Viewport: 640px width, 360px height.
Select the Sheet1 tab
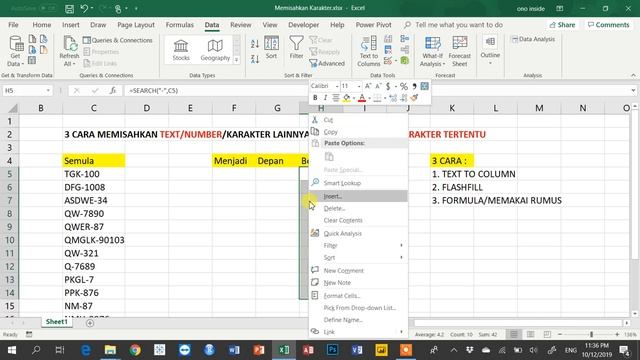(57, 322)
